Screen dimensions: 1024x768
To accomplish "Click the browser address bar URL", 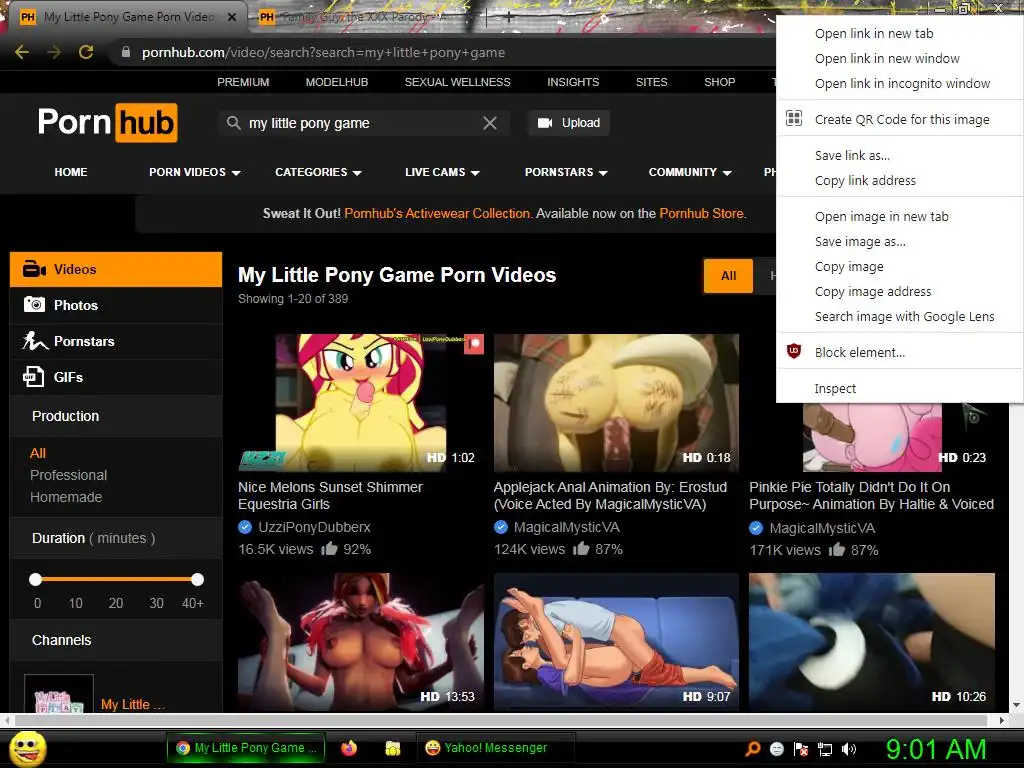I will point(323,52).
